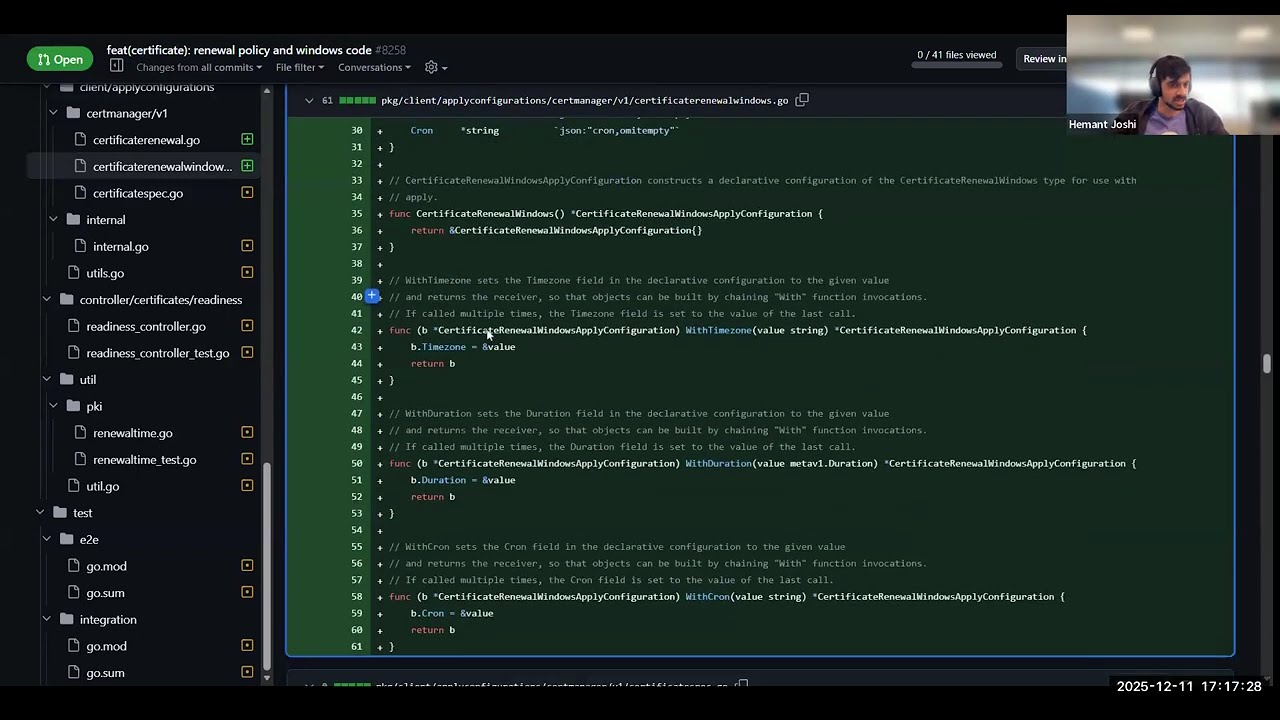Open certificatespec.go in file tree
The width and height of the screenshot is (1280, 720).
(138, 193)
